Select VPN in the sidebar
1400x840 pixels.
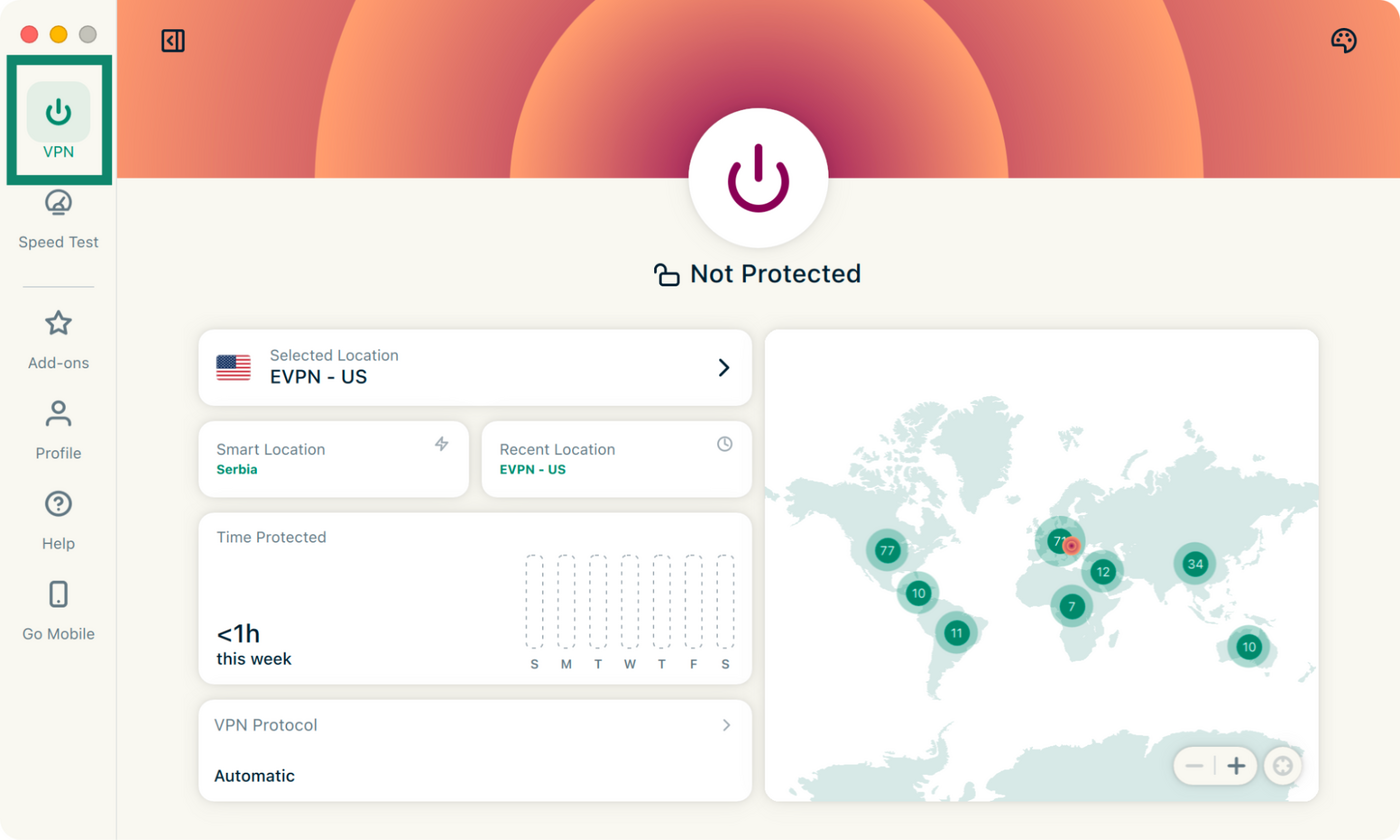point(59,121)
